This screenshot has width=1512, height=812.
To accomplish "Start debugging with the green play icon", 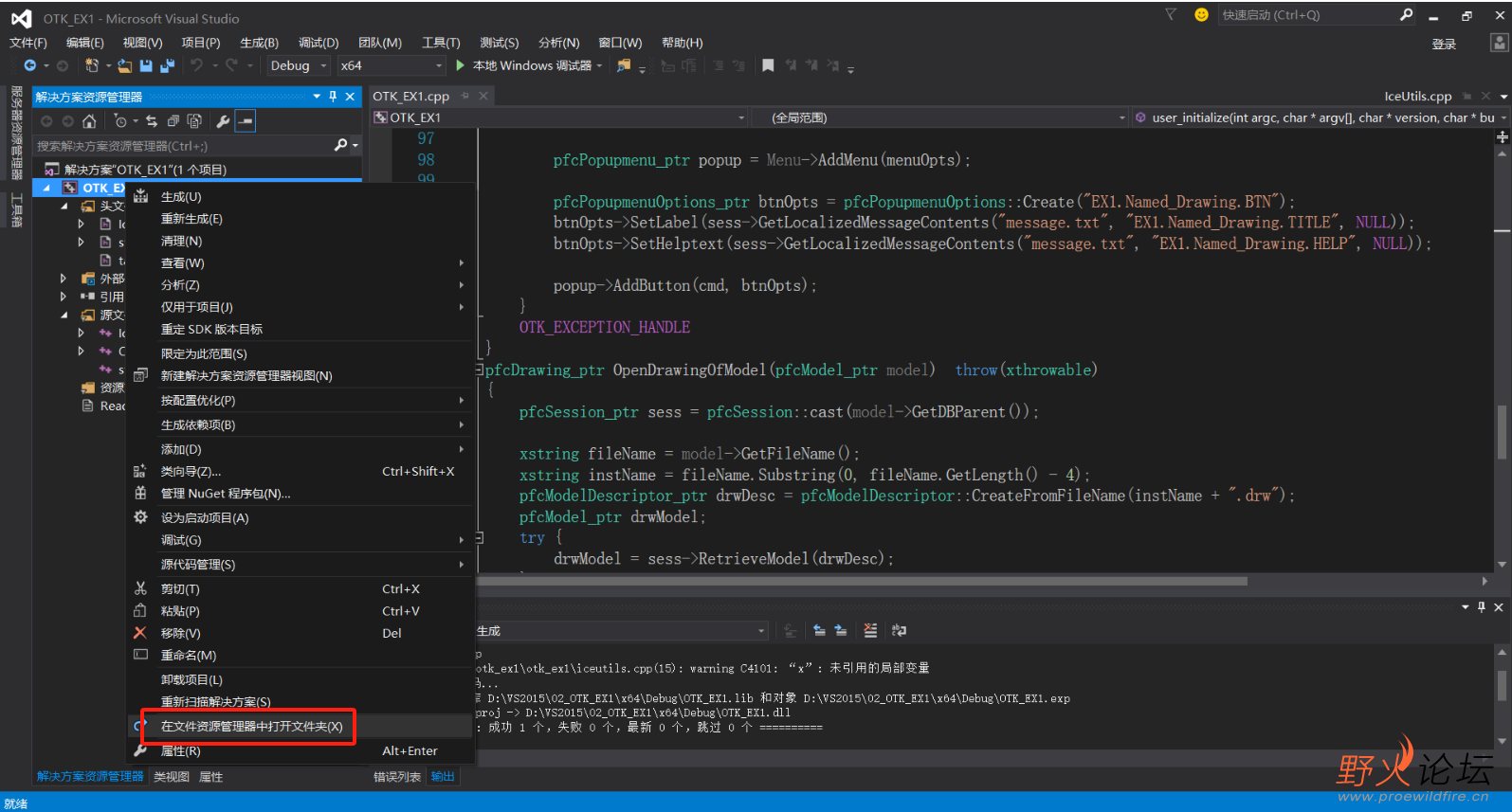I will click(460, 65).
